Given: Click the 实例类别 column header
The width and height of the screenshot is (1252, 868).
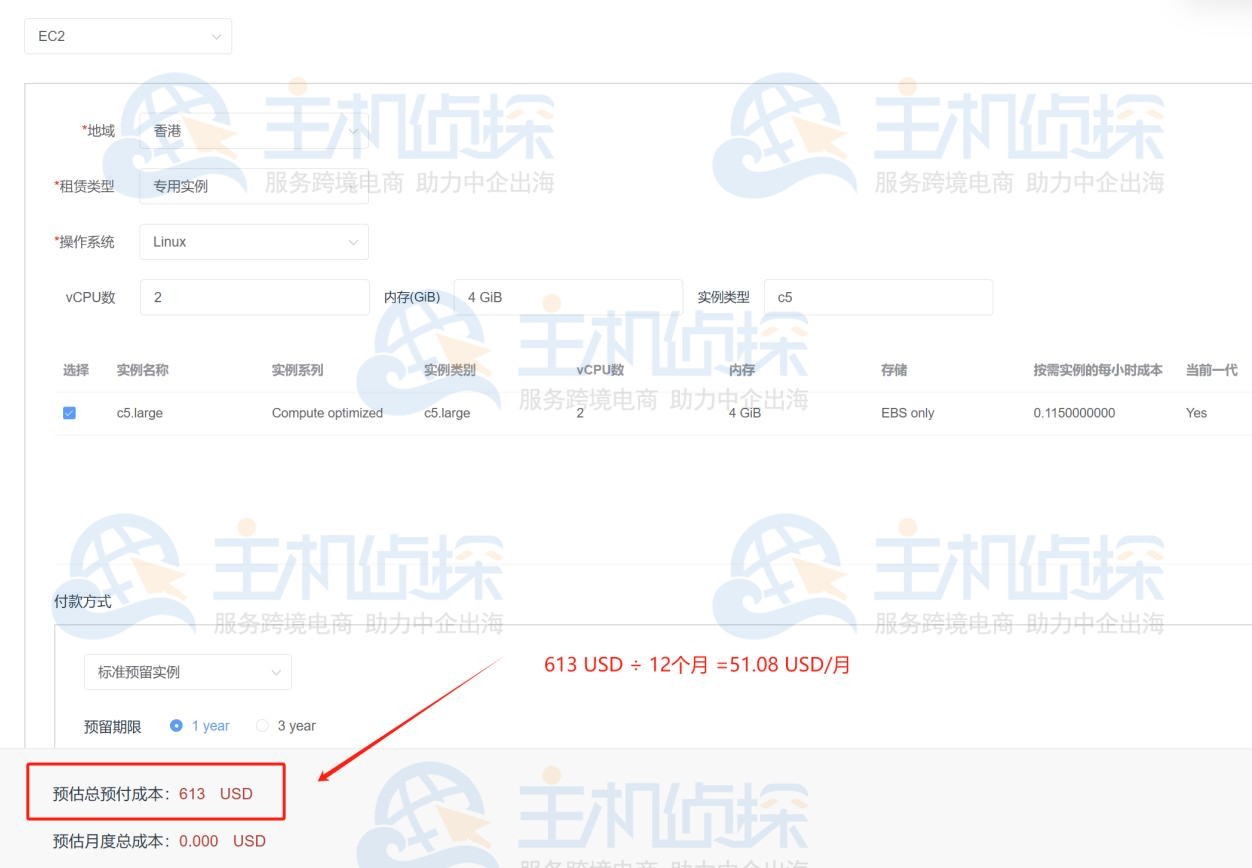Looking at the screenshot, I should point(450,370).
